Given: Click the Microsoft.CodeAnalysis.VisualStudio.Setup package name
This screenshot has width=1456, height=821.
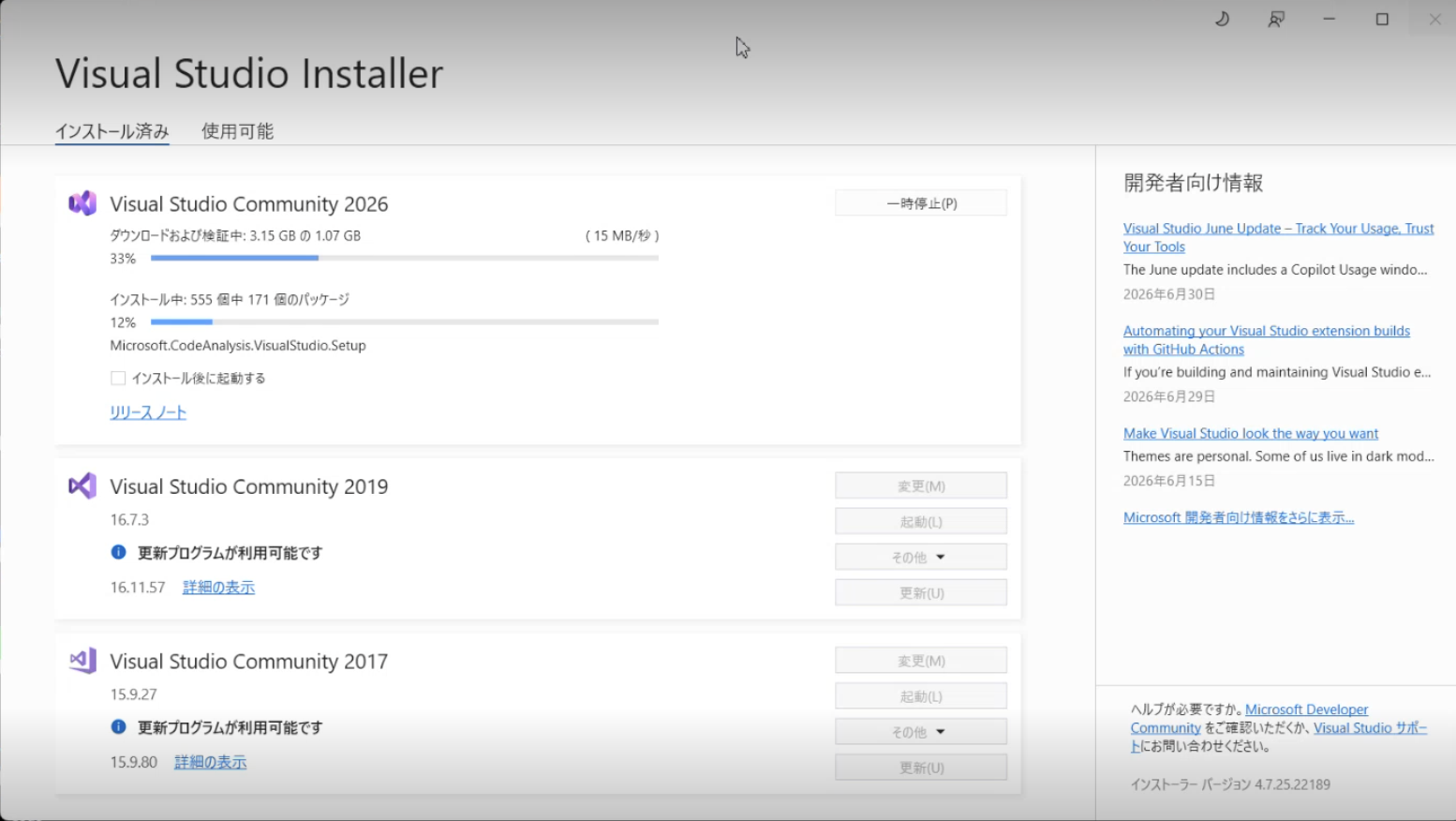Looking at the screenshot, I should 238,345.
